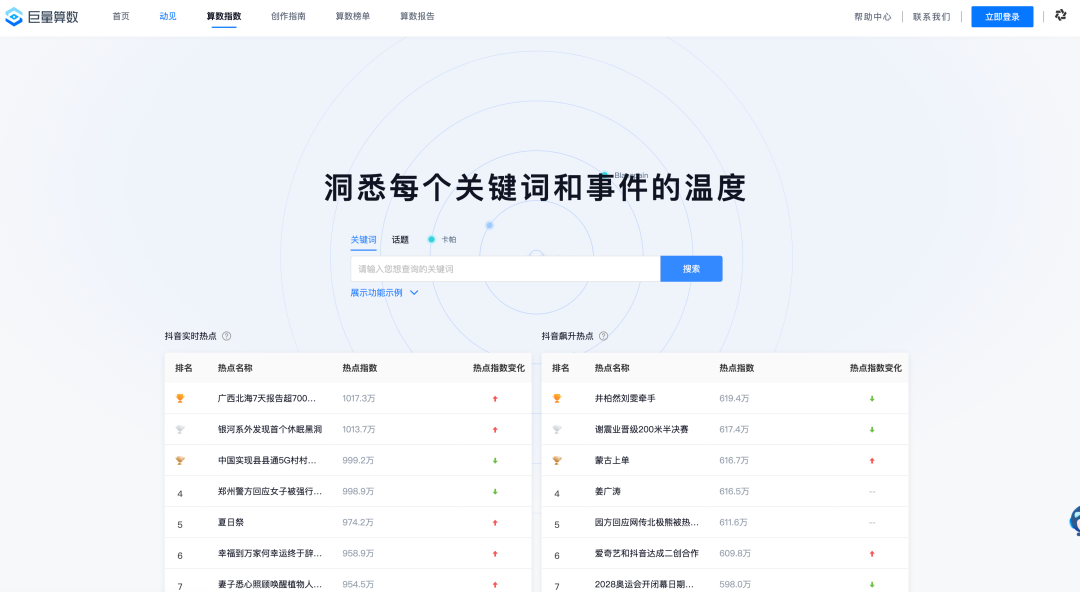The height and width of the screenshot is (592, 1080).
Task: Open 帮助中心 link
Action: 873,17
